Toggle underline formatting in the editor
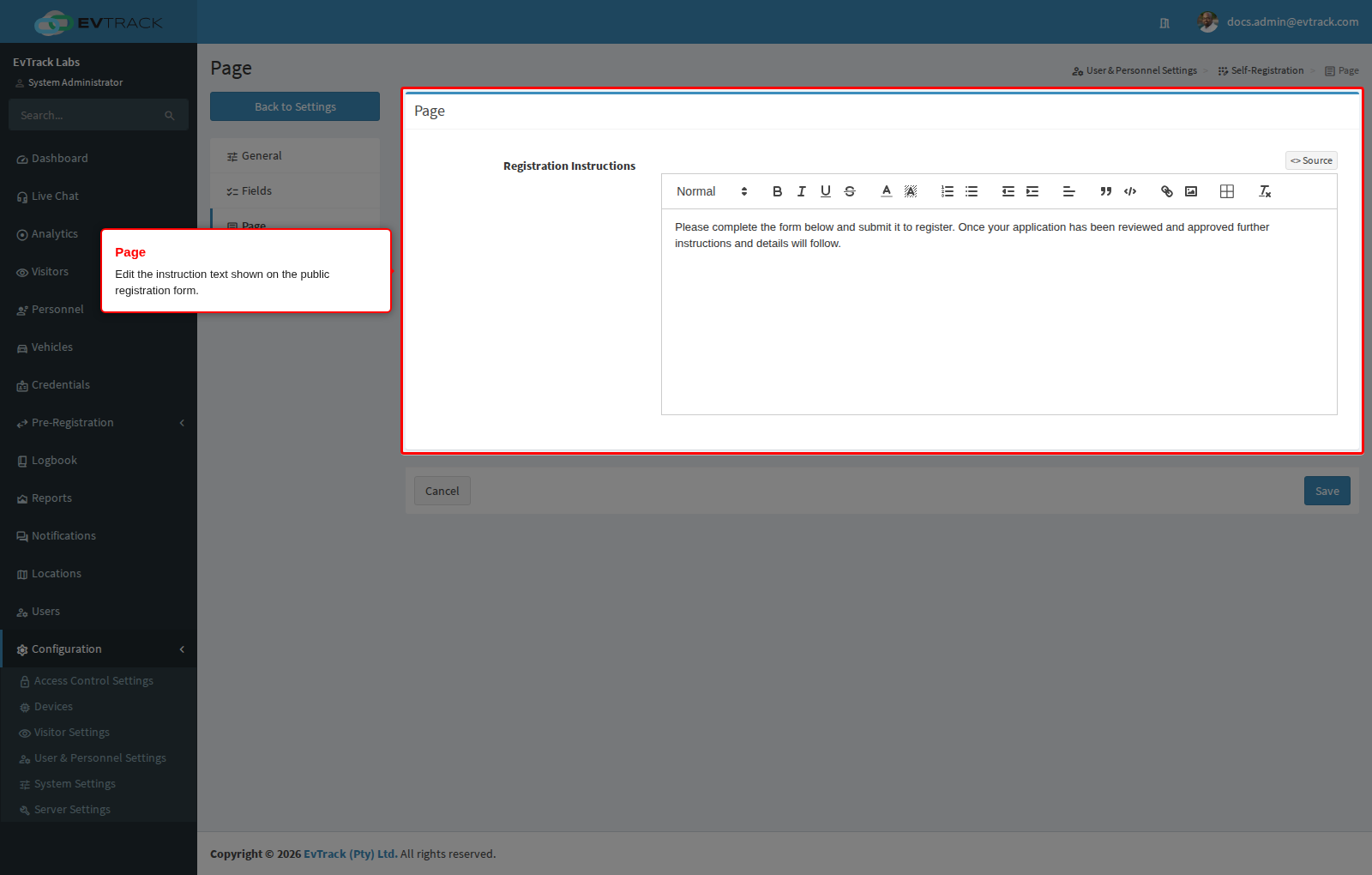The width and height of the screenshot is (1372, 875). coord(825,191)
